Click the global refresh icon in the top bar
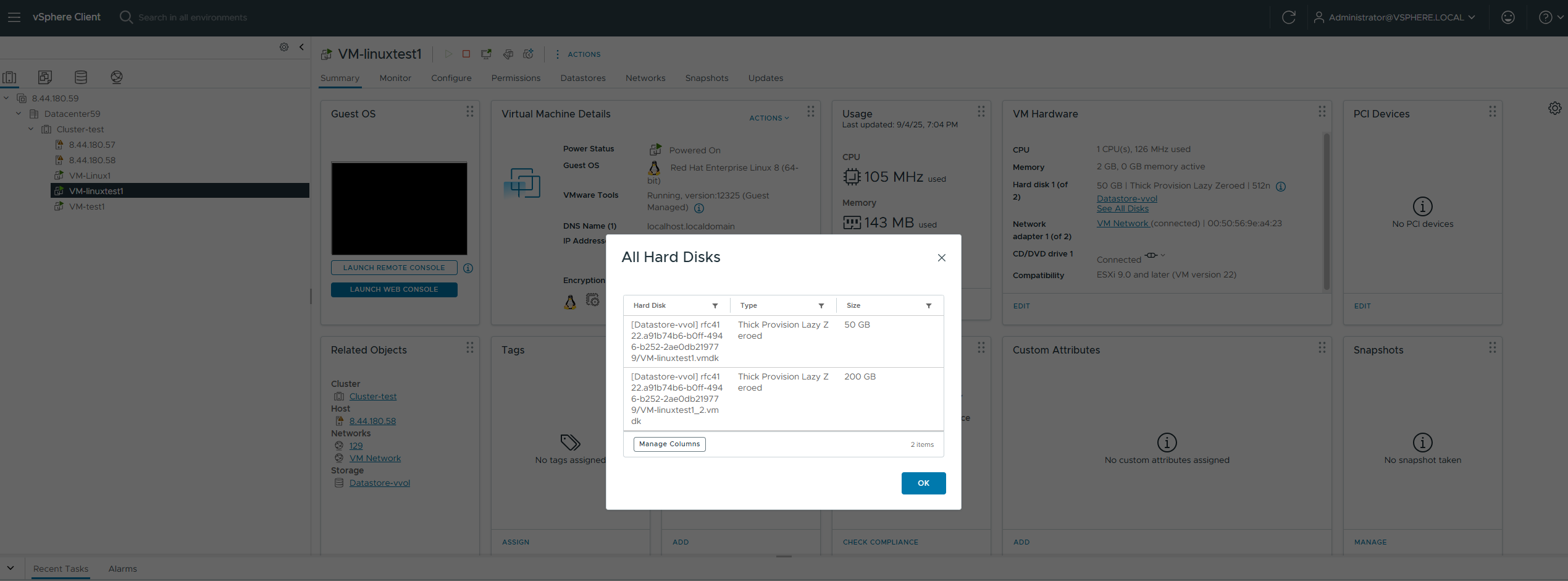Image resolution: width=1568 pixels, height=581 pixels. coord(1288,17)
